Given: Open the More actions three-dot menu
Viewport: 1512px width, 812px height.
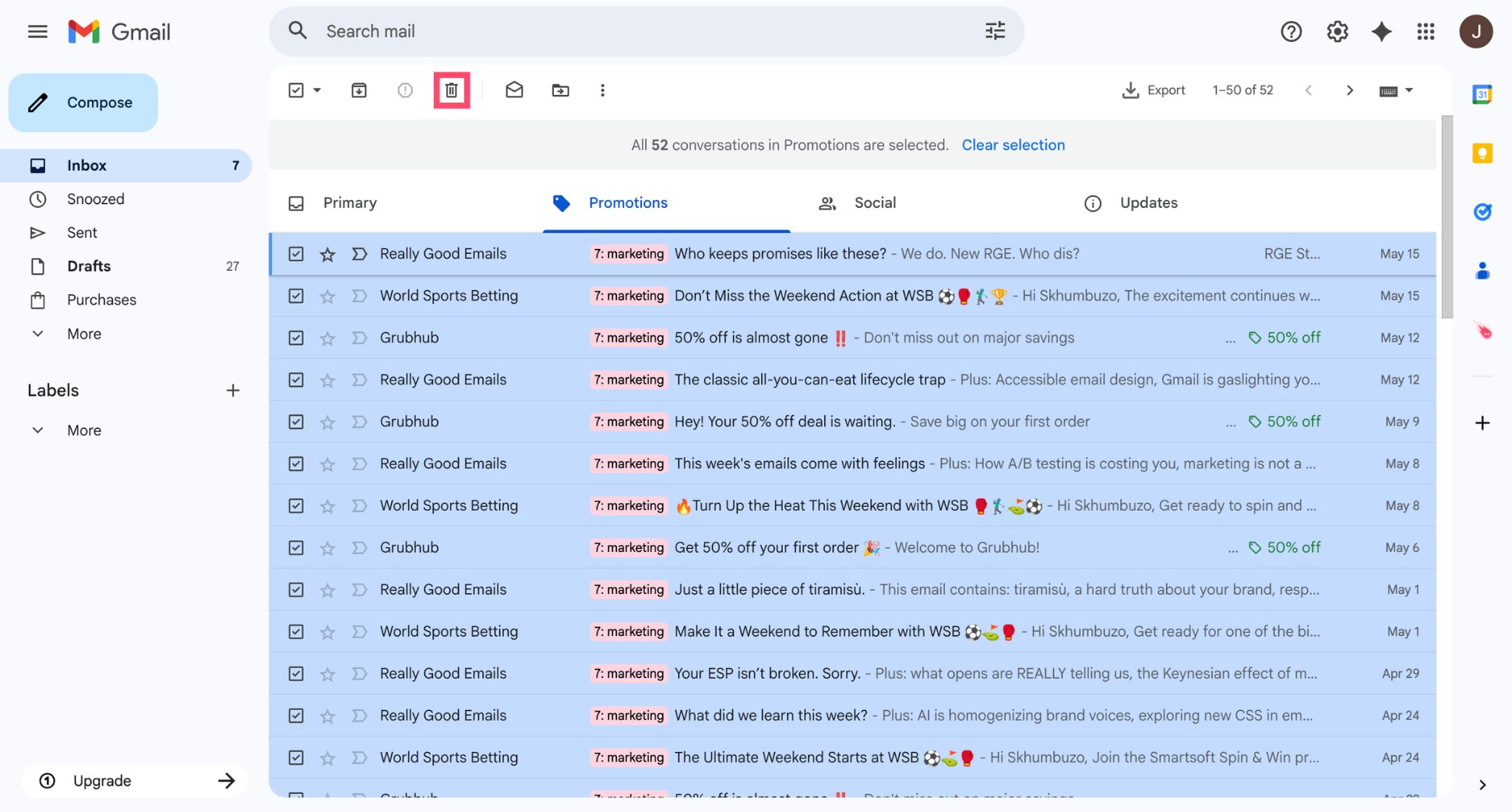Looking at the screenshot, I should coord(602,90).
